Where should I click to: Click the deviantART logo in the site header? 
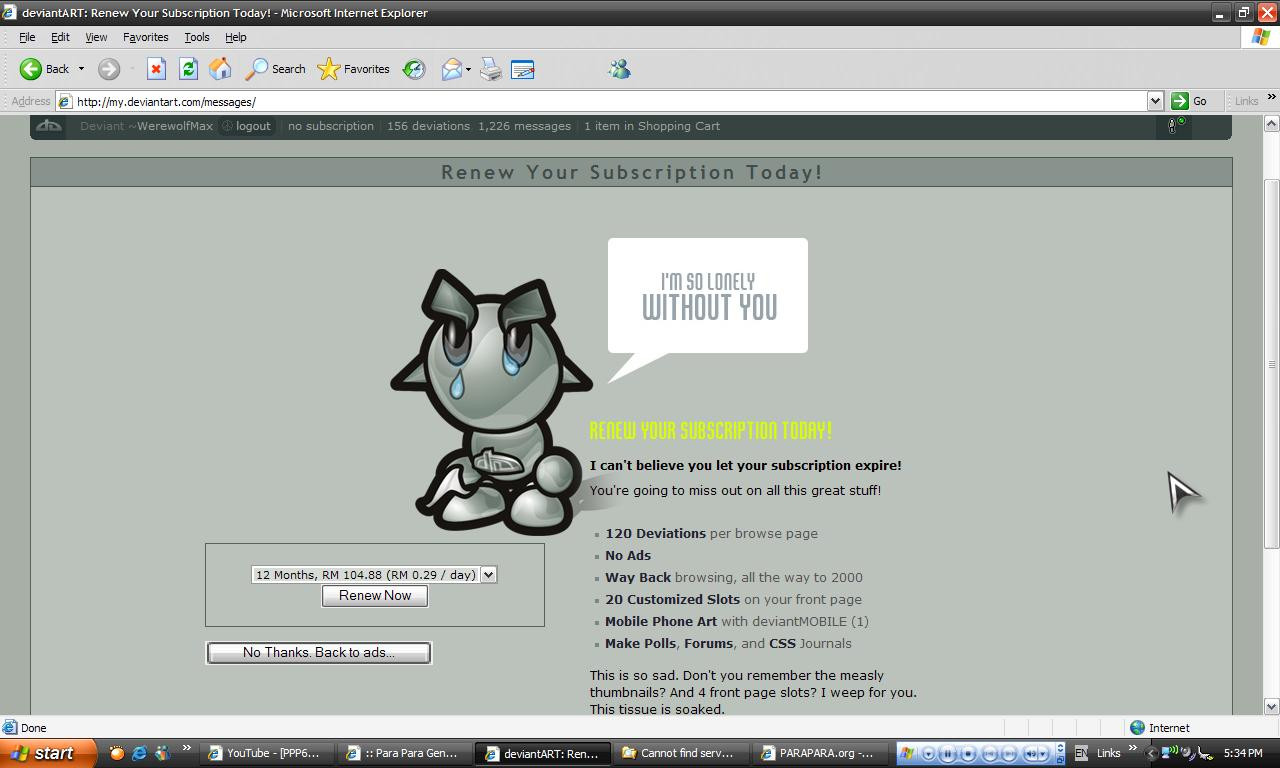click(48, 126)
